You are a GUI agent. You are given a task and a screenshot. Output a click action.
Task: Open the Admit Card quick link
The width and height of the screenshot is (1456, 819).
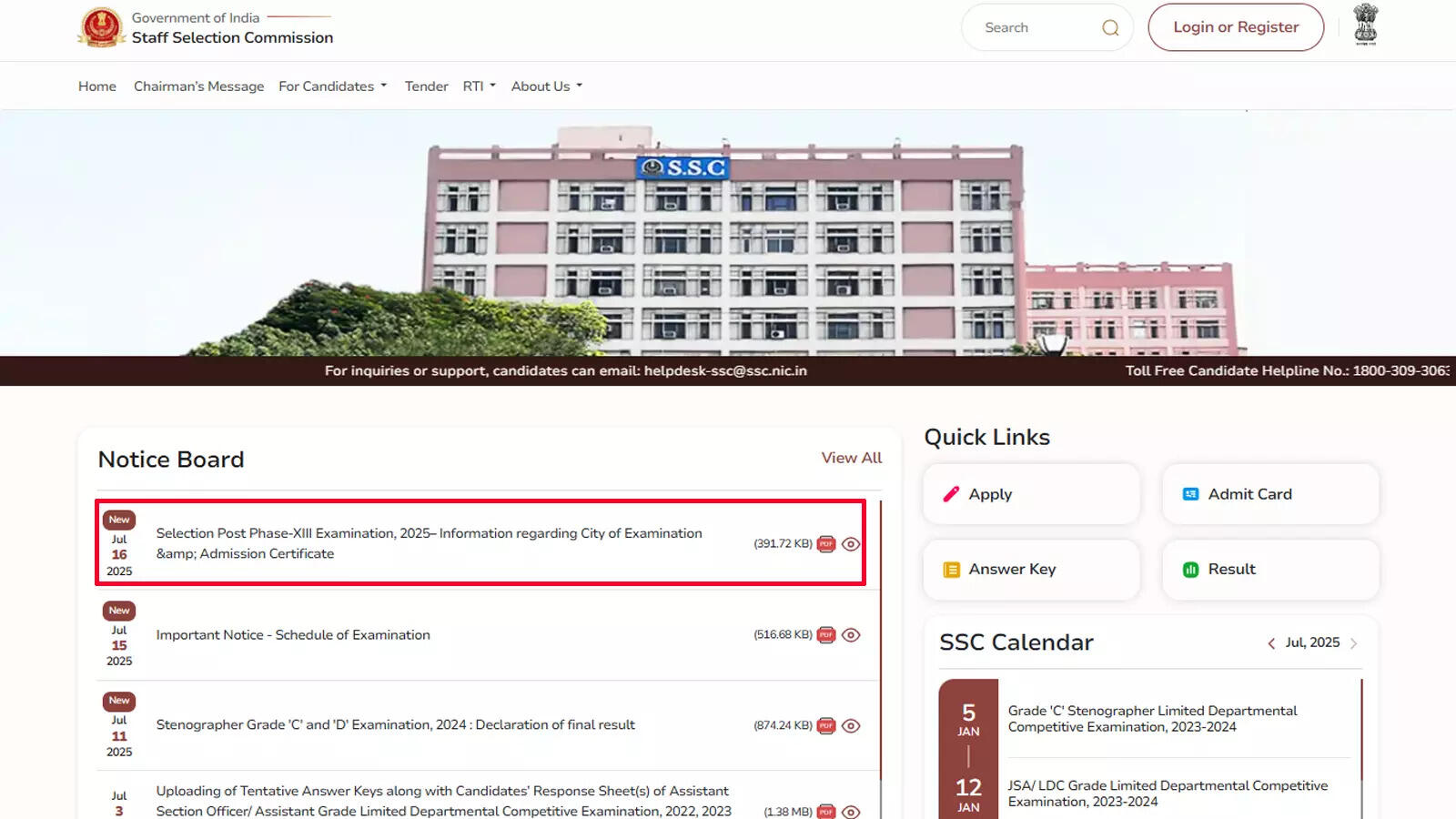[x=1270, y=494]
